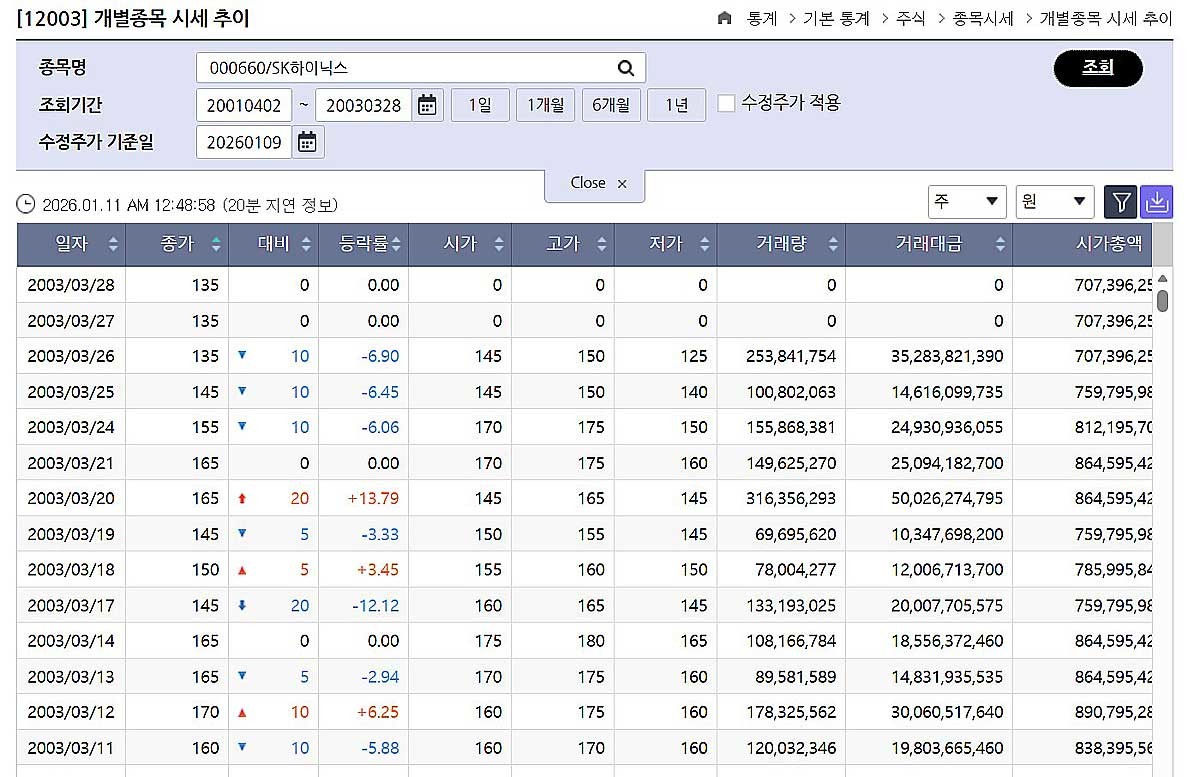Image resolution: width=1200 pixels, height=777 pixels.
Task: Click 통계 breadcrumb link
Action: coord(762,18)
